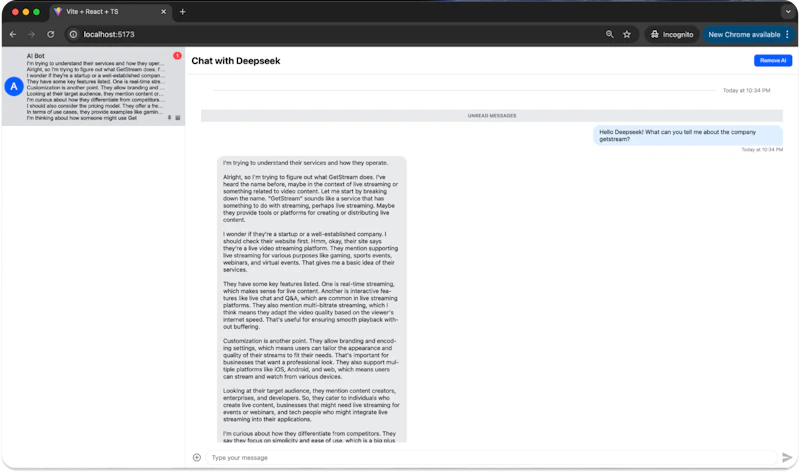Click the Remove AI button
This screenshot has height=472, width=800.
coord(772,60)
